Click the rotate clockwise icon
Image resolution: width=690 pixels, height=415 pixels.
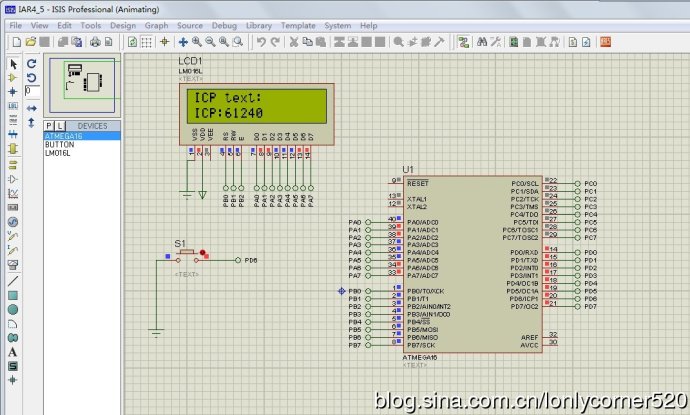point(32,62)
